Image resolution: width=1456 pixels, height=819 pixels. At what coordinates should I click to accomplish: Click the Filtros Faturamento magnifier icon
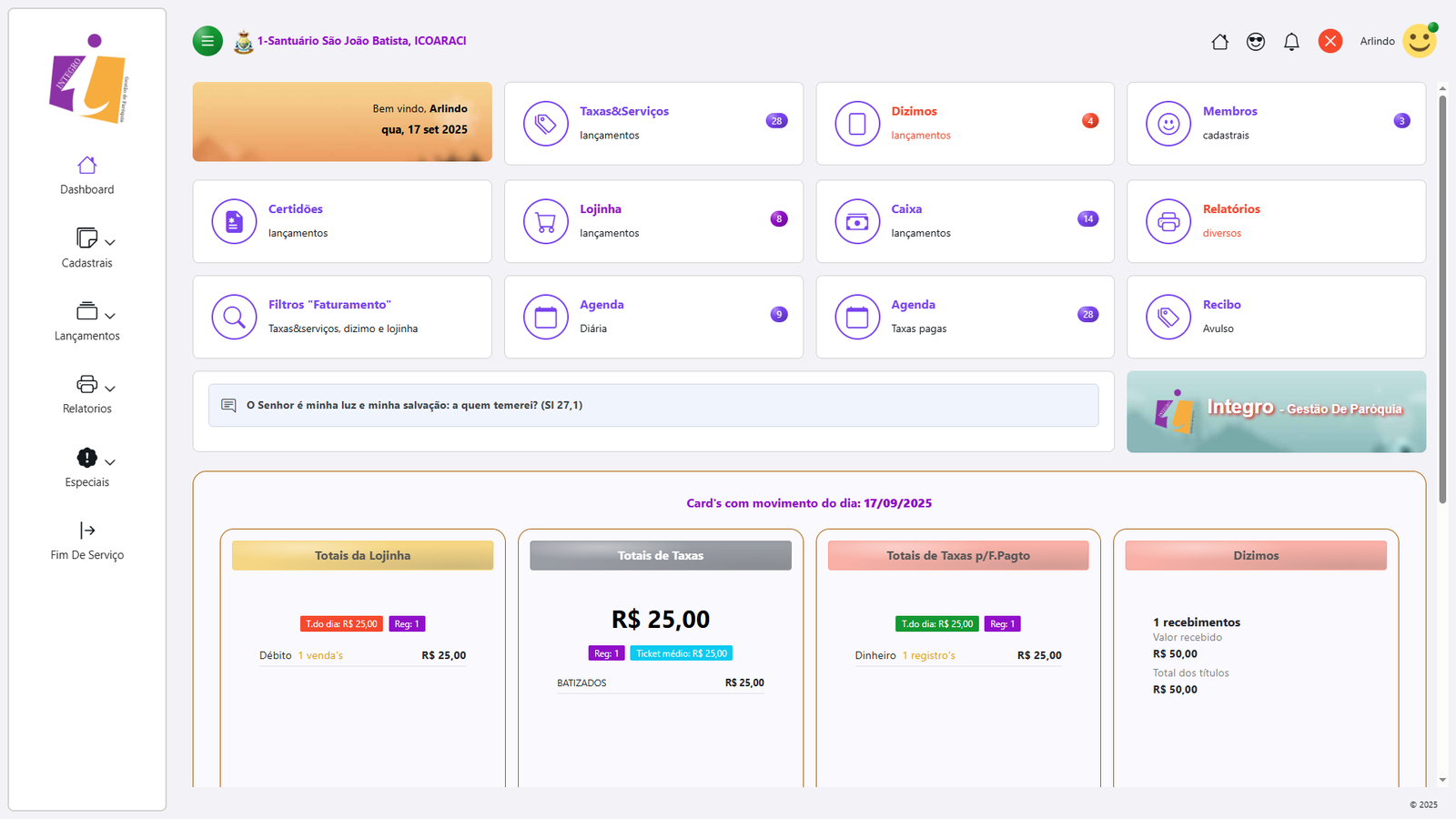coord(234,317)
